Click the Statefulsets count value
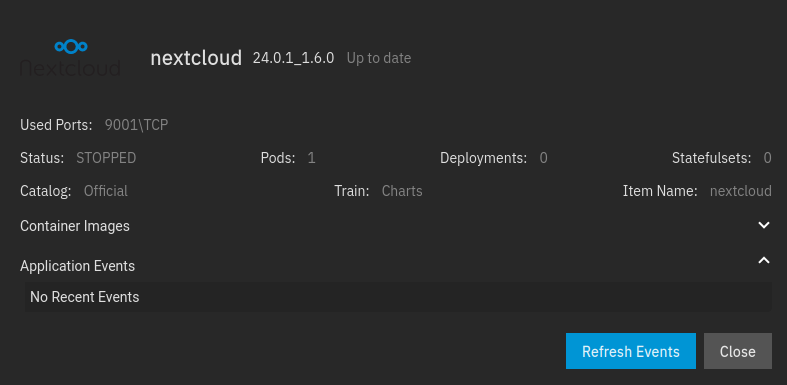Viewport: 787px width, 385px height. tap(767, 158)
